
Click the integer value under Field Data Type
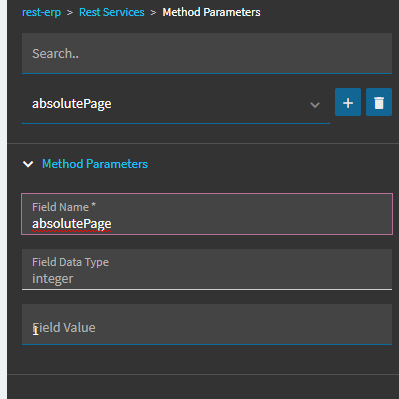pyautogui.click(x=53, y=279)
